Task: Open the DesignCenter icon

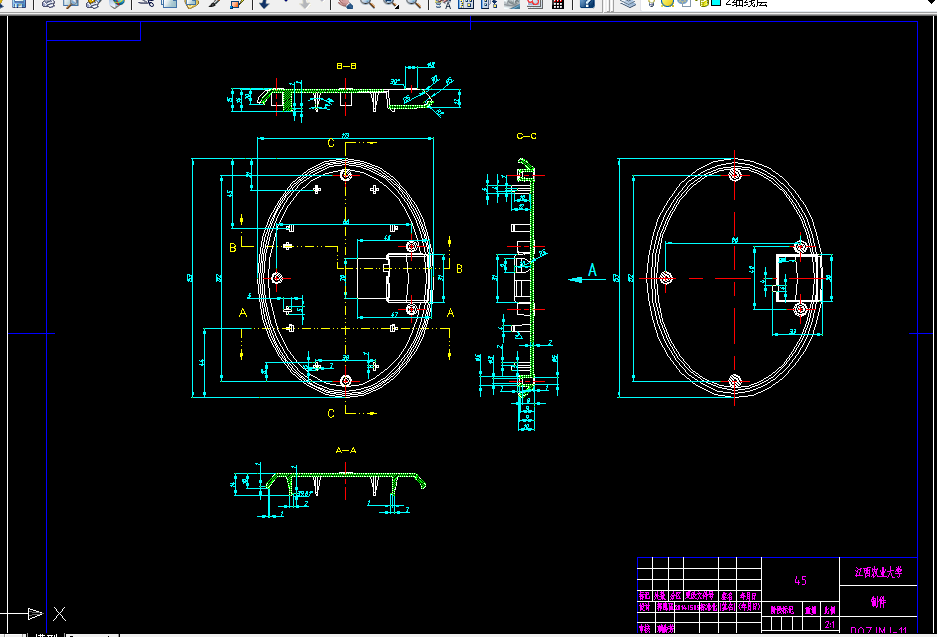Action: pos(466,3)
